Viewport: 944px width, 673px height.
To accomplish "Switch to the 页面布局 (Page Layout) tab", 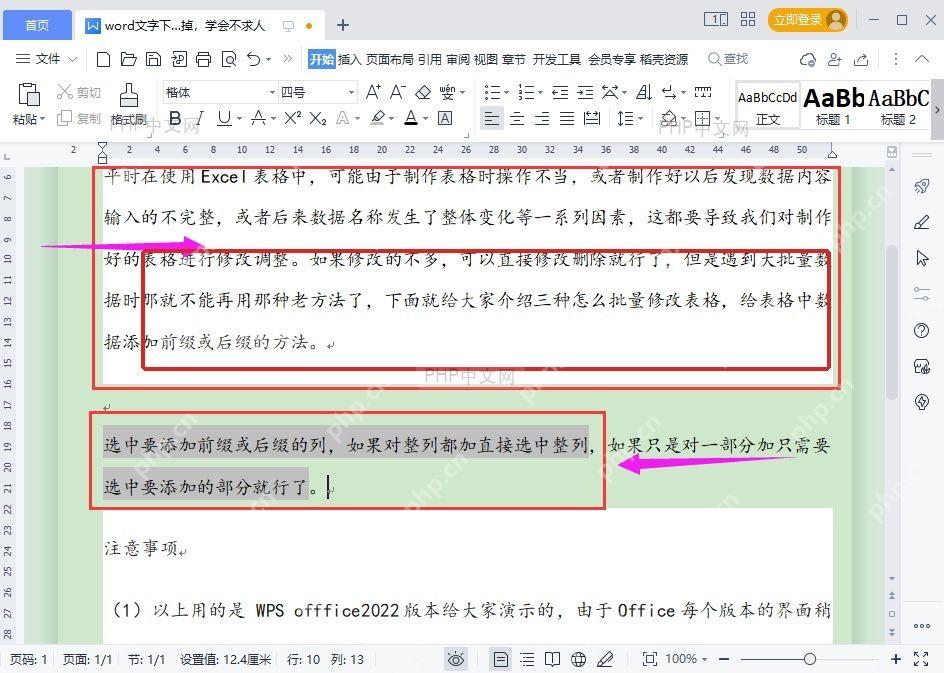I will [390, 59].
